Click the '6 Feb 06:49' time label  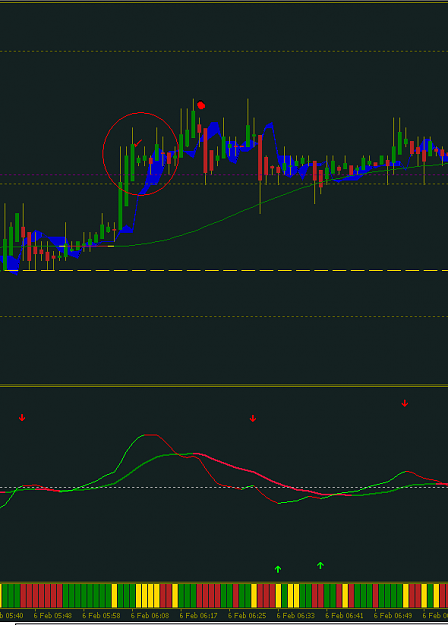tap(393, 615)
